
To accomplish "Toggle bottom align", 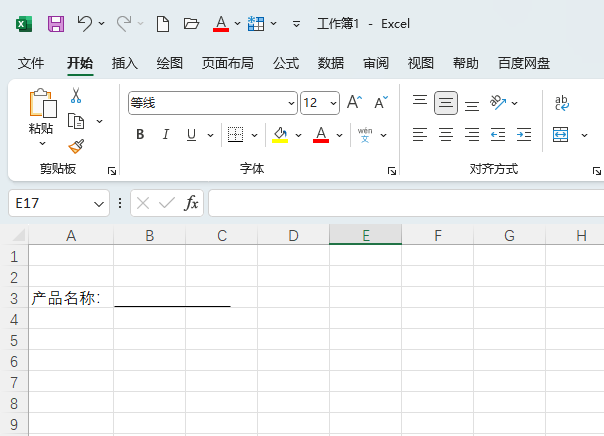I will [x=472, y=105].
